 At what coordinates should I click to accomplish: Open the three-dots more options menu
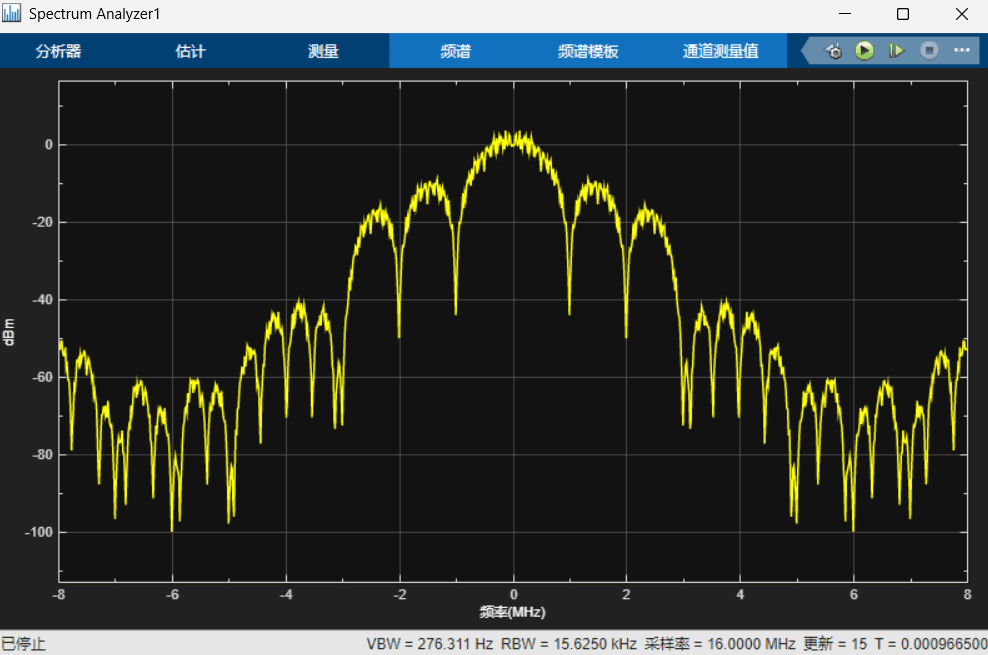click(x=962, y=50)
